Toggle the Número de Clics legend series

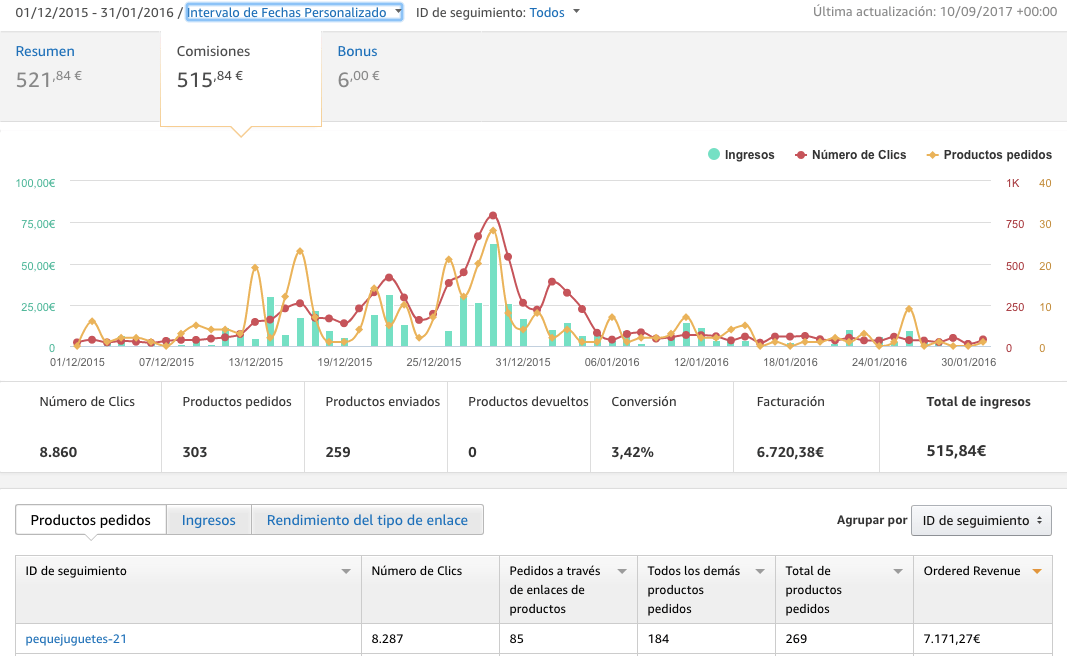click(851, 154)
